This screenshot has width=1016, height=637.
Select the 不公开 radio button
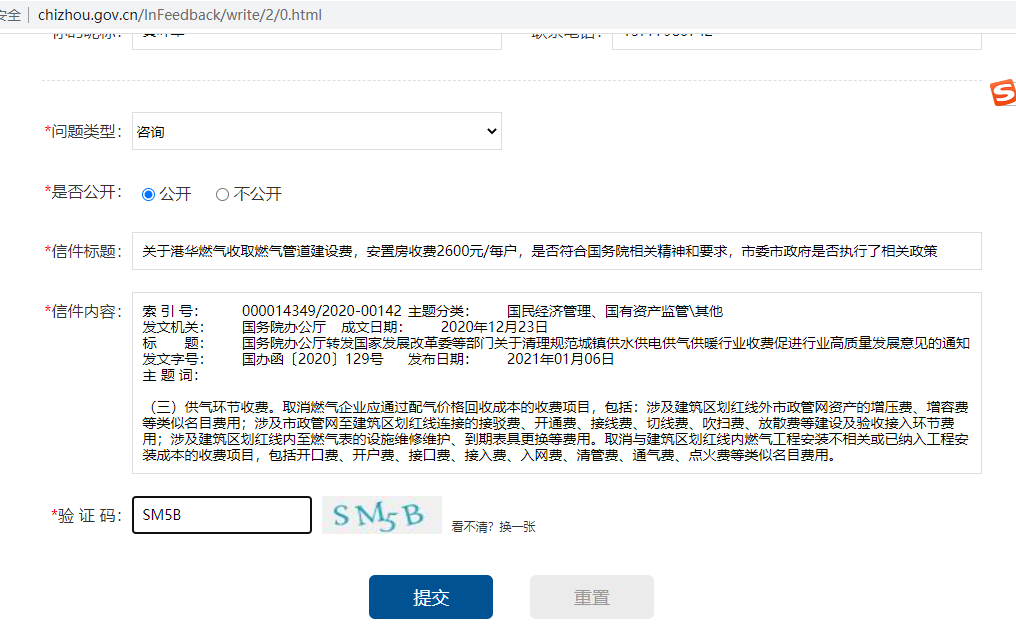[x=222, y=194]
